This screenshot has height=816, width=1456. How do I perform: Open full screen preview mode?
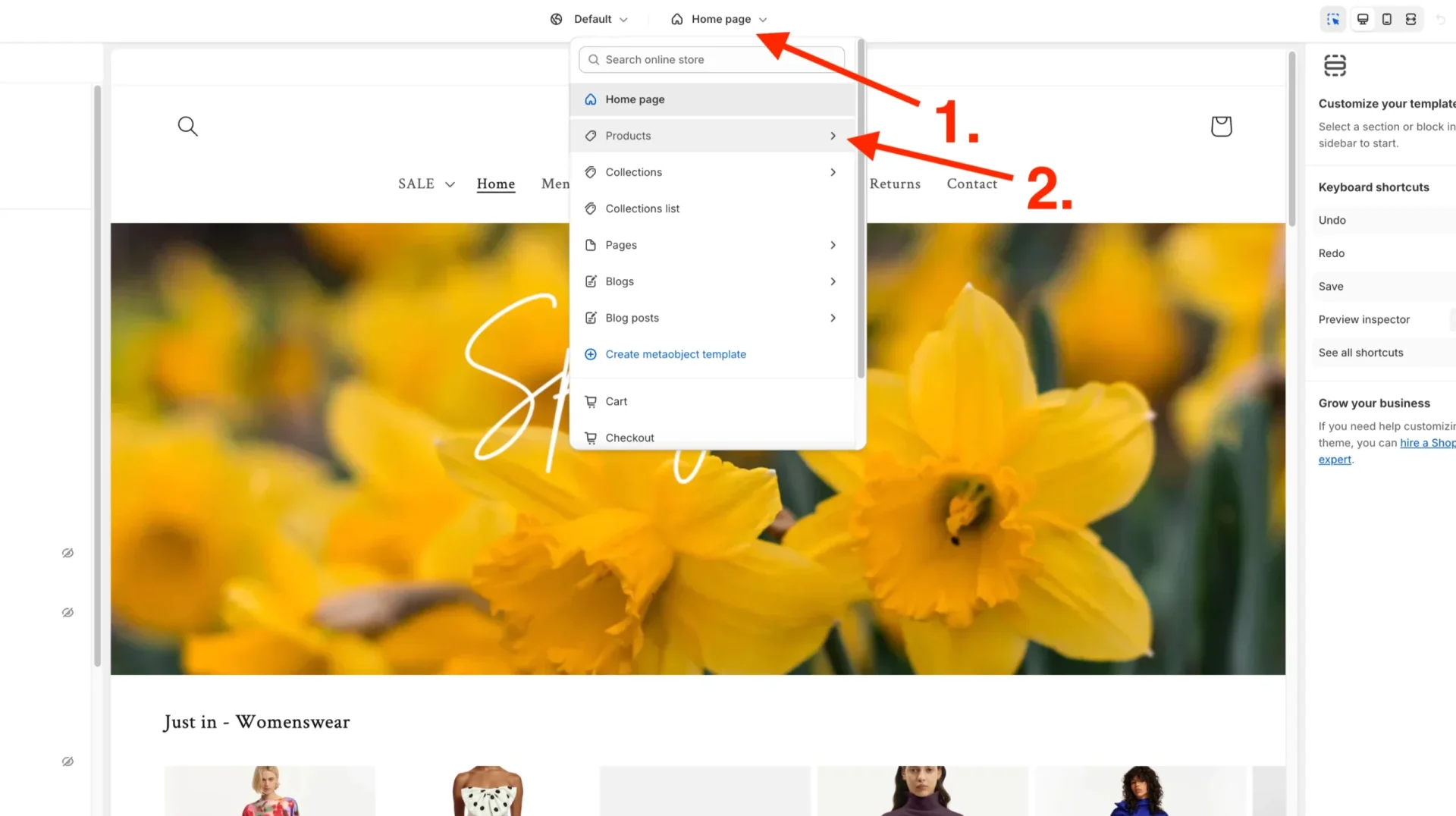pos(1410,19)
